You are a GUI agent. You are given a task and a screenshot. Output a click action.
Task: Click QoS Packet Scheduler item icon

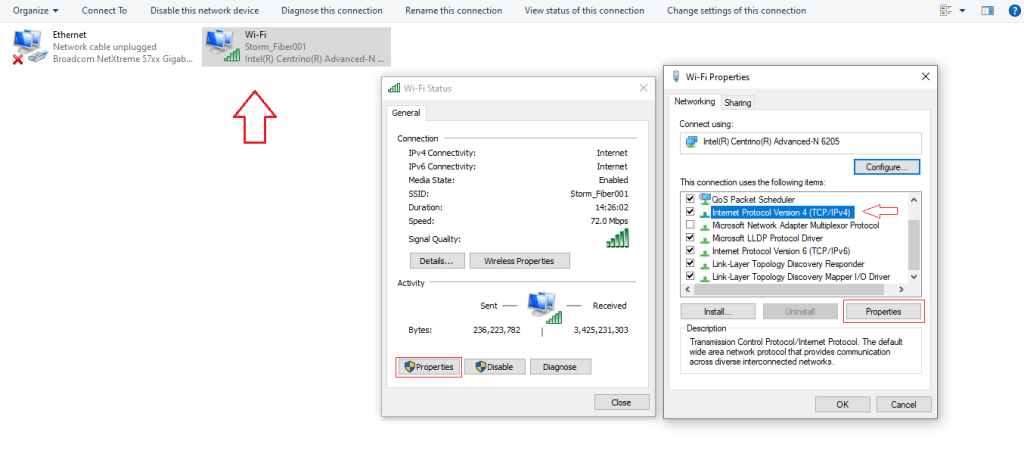point(705,198)
